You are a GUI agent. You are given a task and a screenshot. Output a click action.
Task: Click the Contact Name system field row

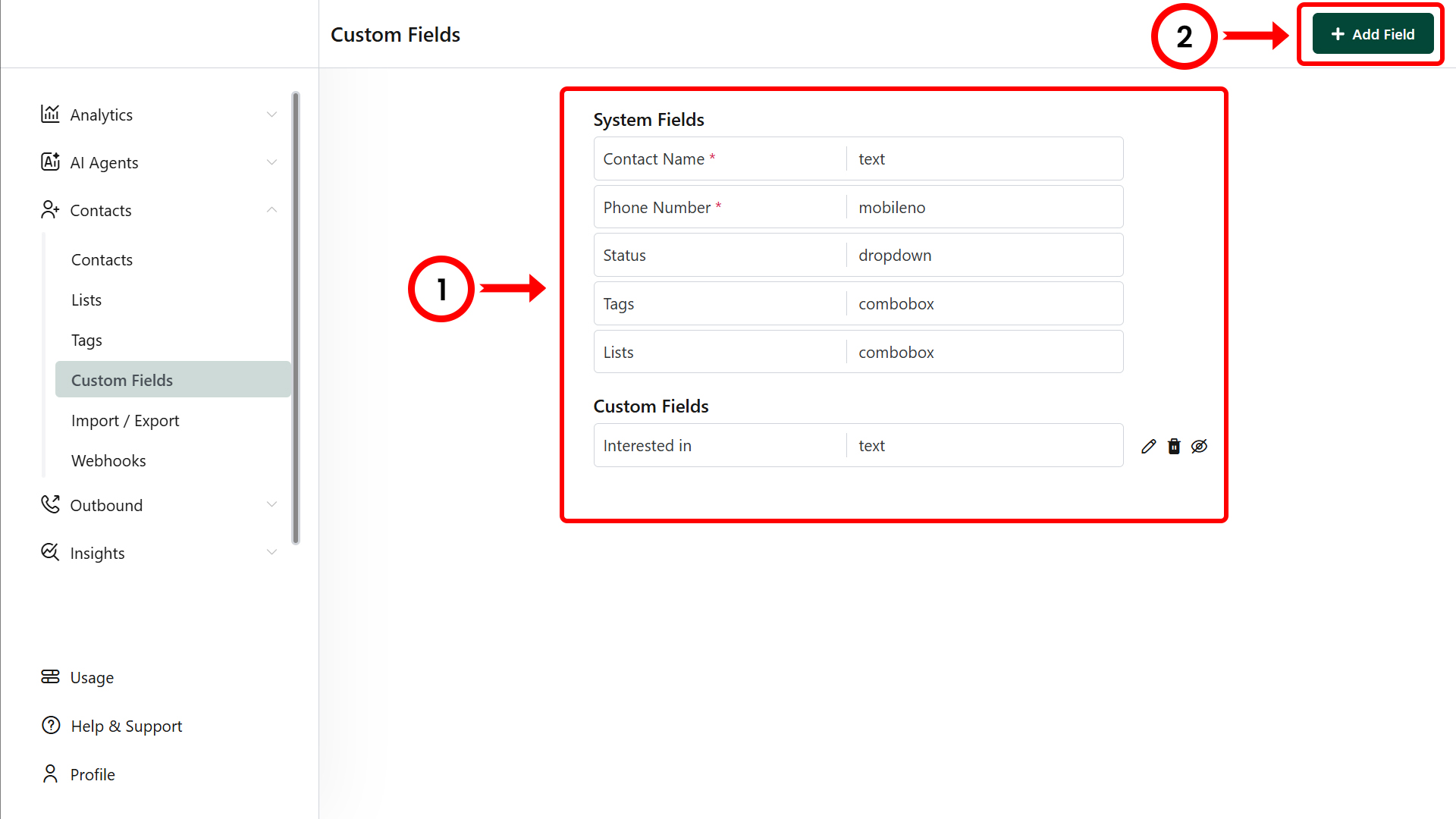pyautogui.click(x=858, y=158)
